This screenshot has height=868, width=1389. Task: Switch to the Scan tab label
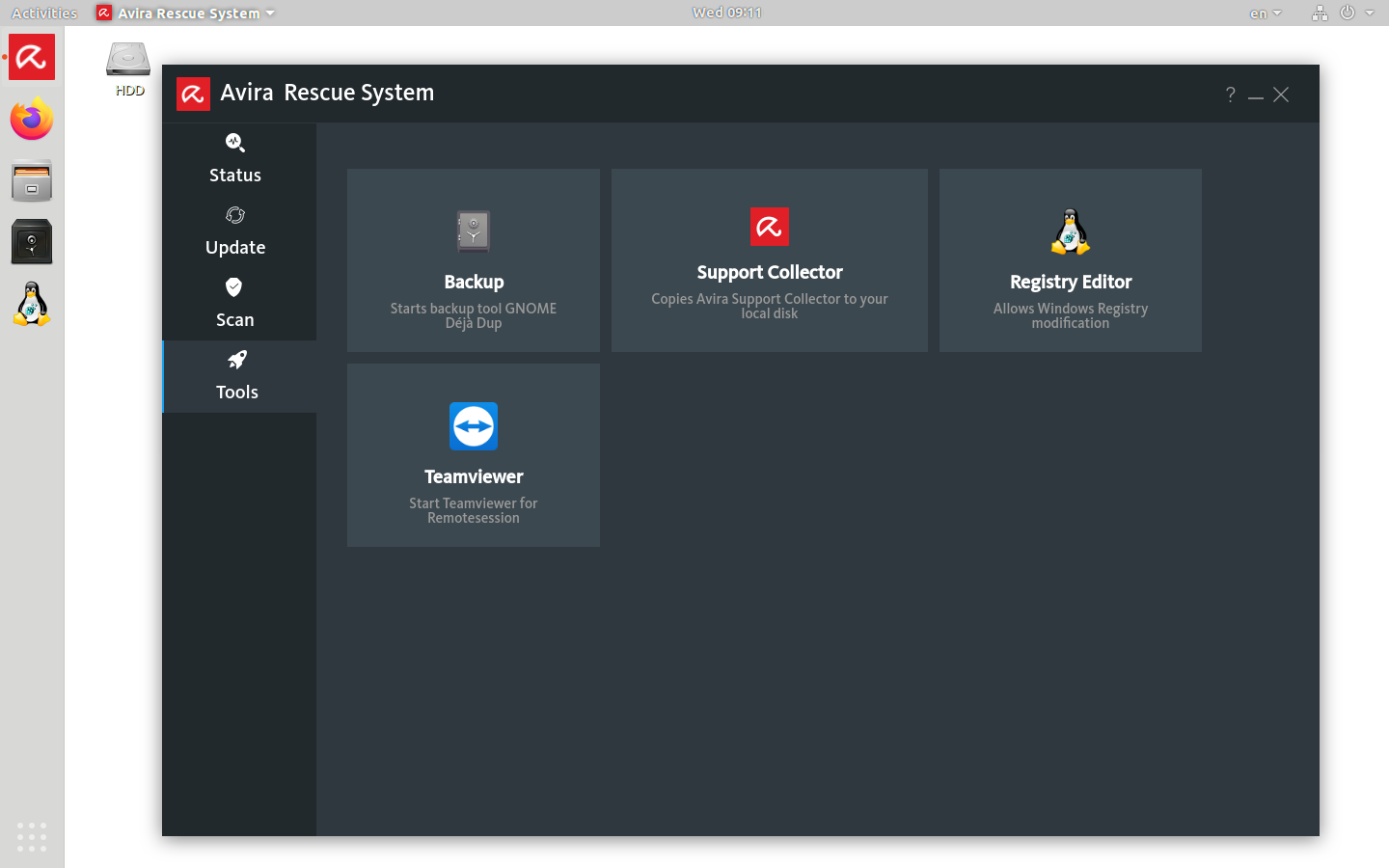(x=235, y=320)
